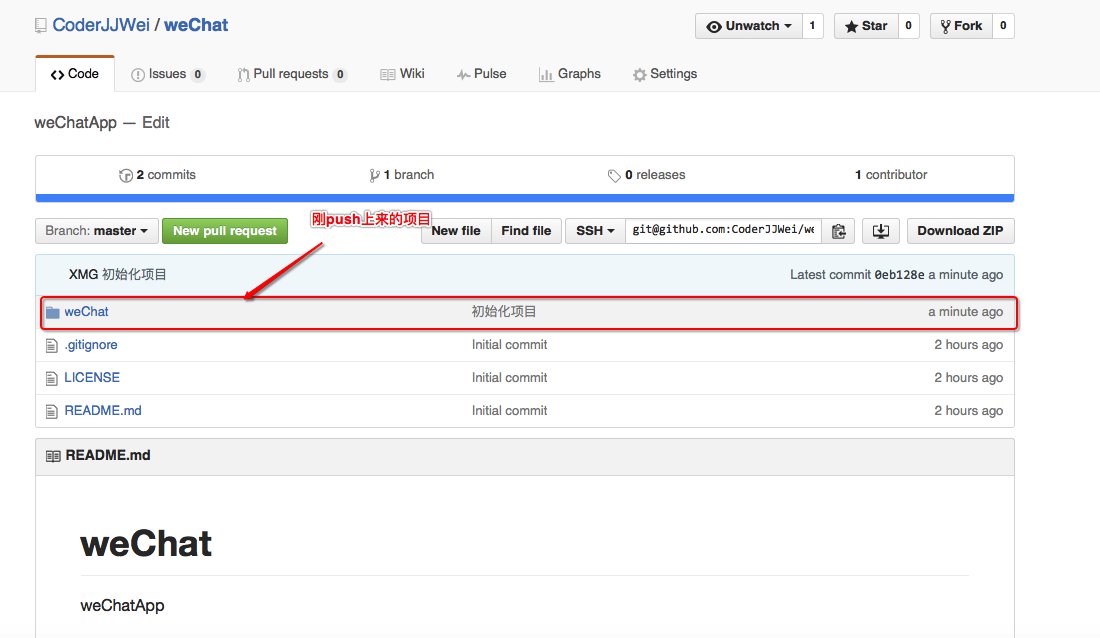Open .gitignore Initial commit message
1100x638 pixels.
tap(509, 345)
